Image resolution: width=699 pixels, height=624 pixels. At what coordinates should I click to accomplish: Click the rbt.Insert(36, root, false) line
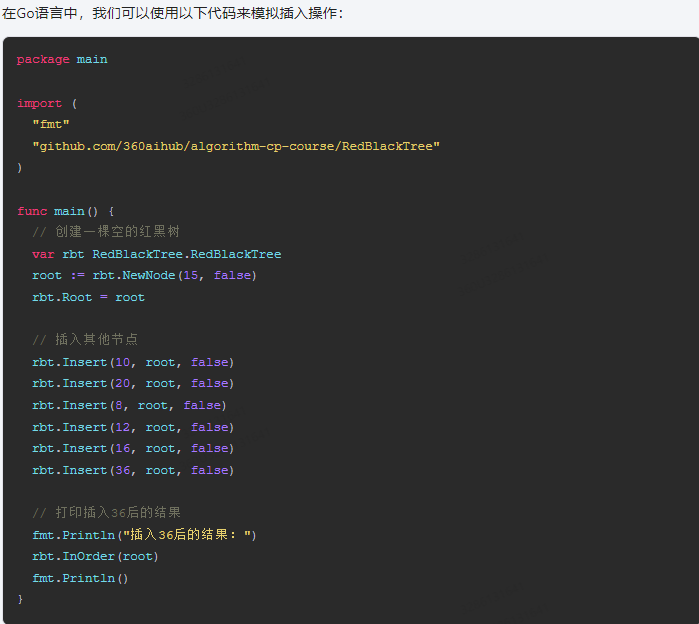coord(133,470)
